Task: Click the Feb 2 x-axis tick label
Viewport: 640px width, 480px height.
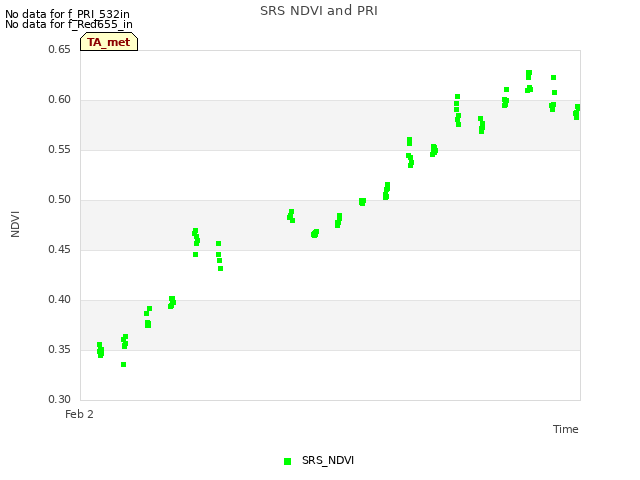Action: click(x=79, y=414)
